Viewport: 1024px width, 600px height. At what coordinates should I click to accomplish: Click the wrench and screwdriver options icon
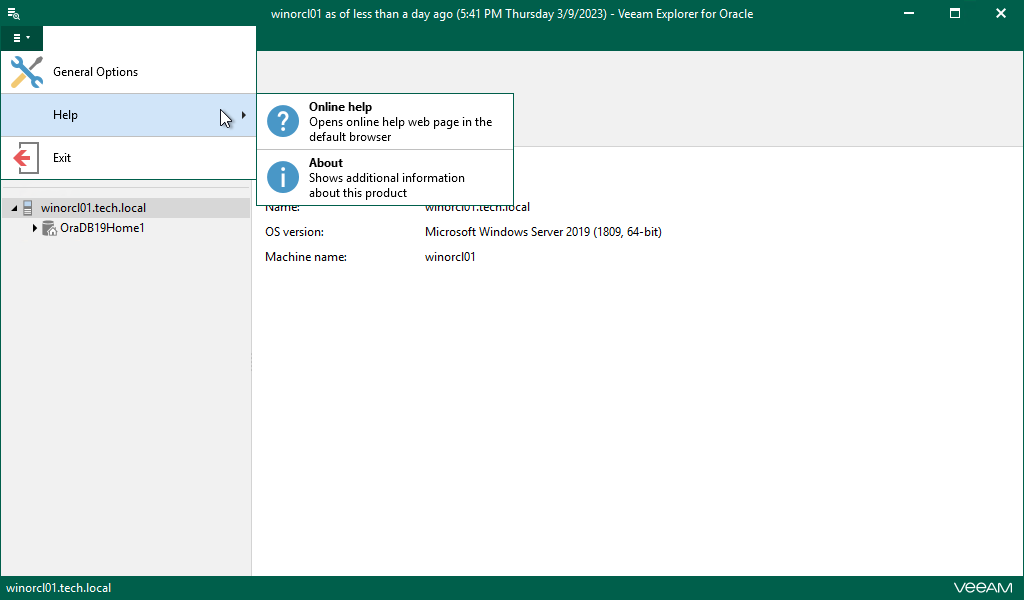click(x=27, y=72)
